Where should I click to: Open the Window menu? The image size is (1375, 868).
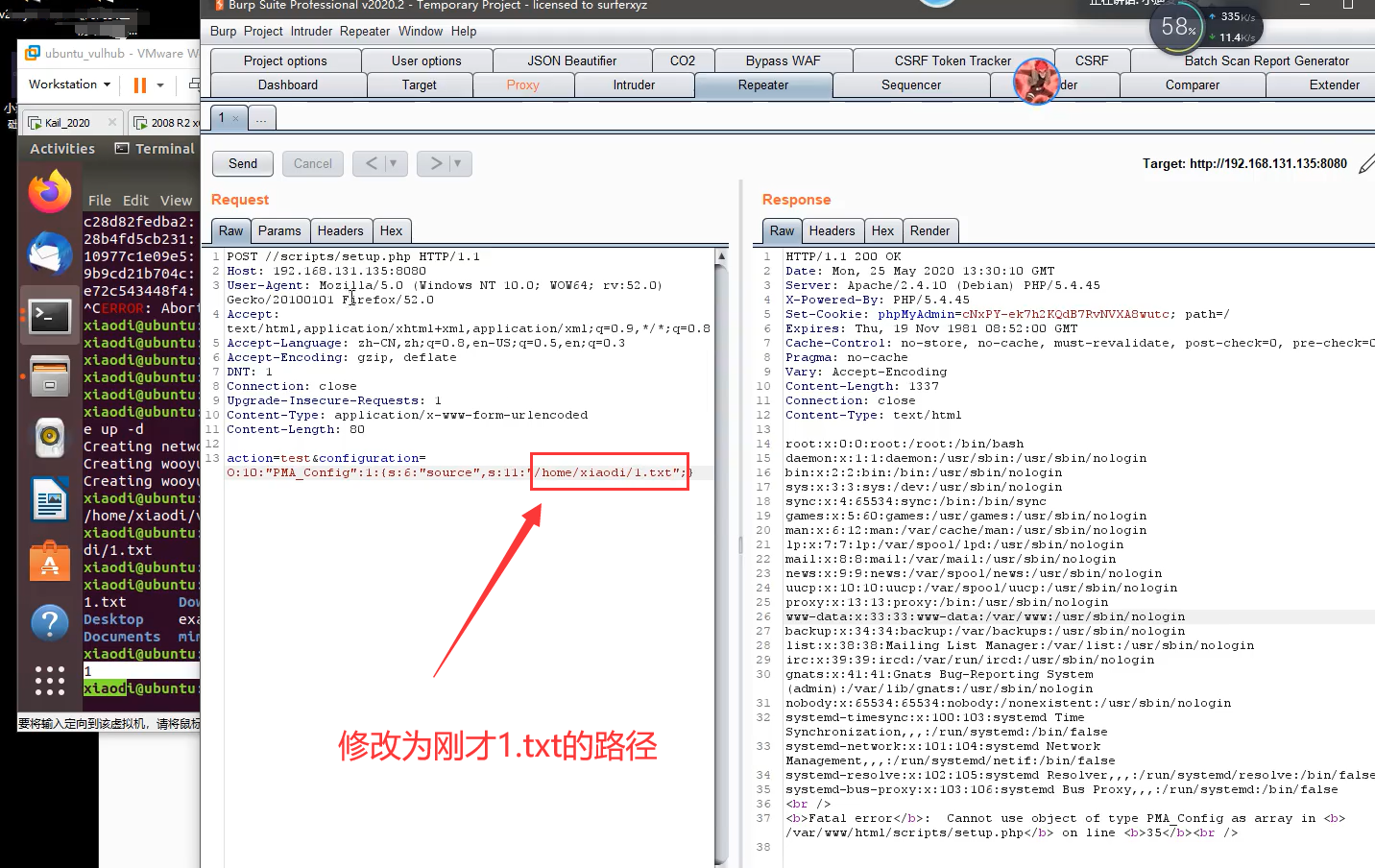[421, 31]
